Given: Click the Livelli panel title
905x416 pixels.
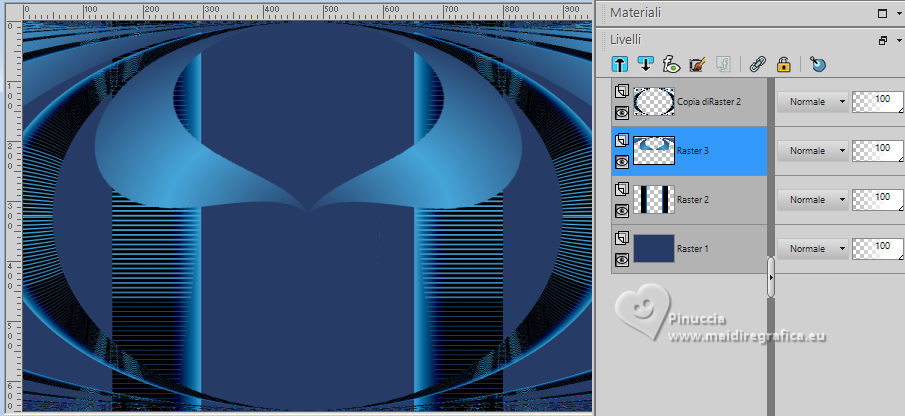Looking at the screenshot, I should (x=626, y=40).
